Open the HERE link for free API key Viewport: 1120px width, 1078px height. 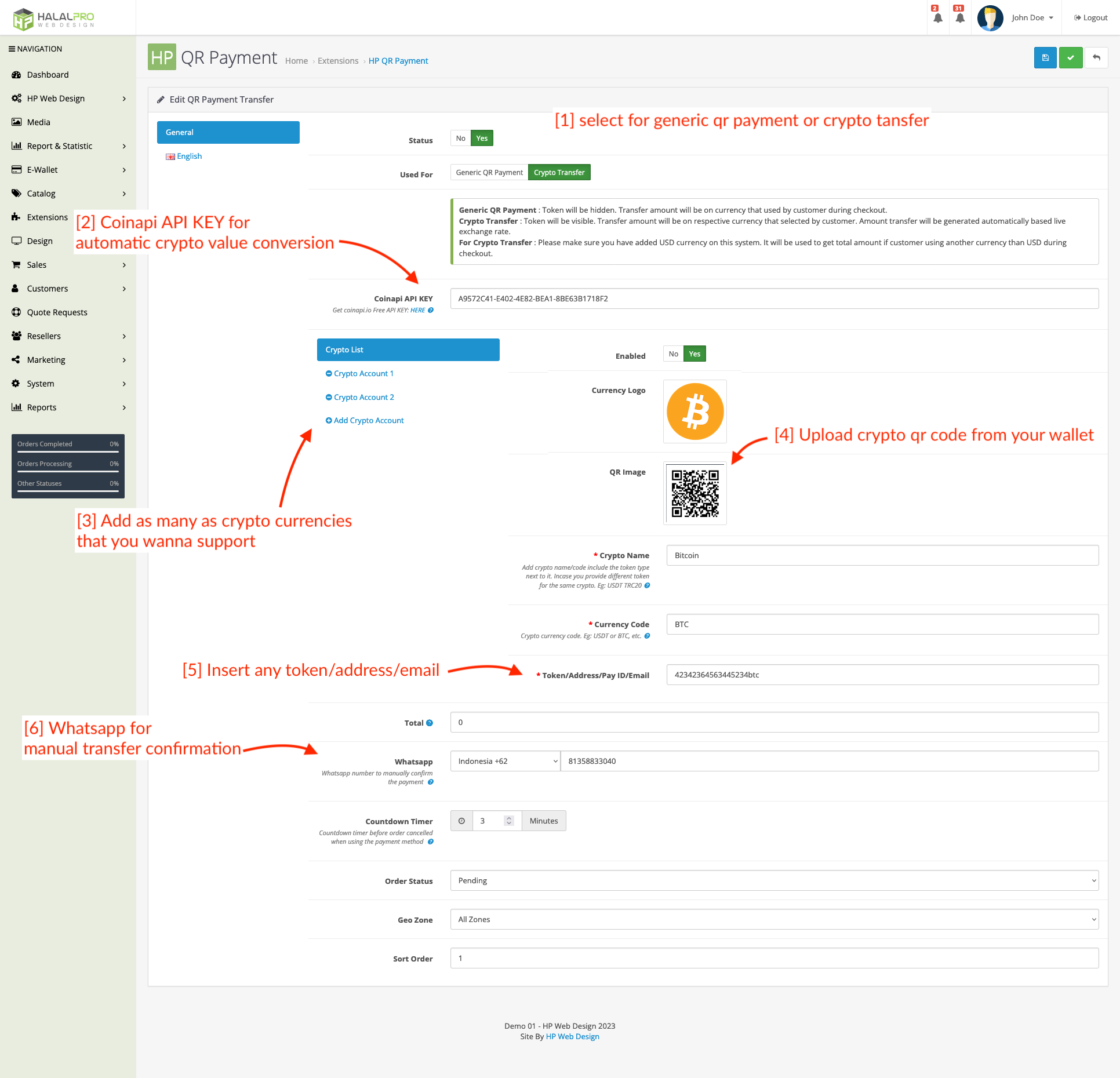click(418, 310)
